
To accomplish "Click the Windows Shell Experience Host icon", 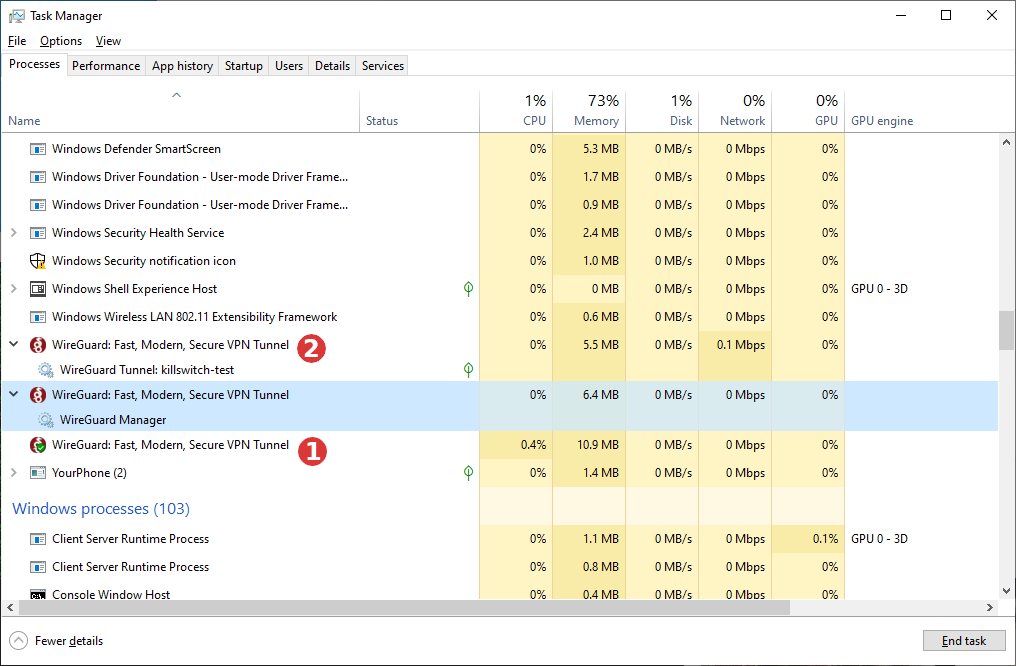I will point(38,289).
